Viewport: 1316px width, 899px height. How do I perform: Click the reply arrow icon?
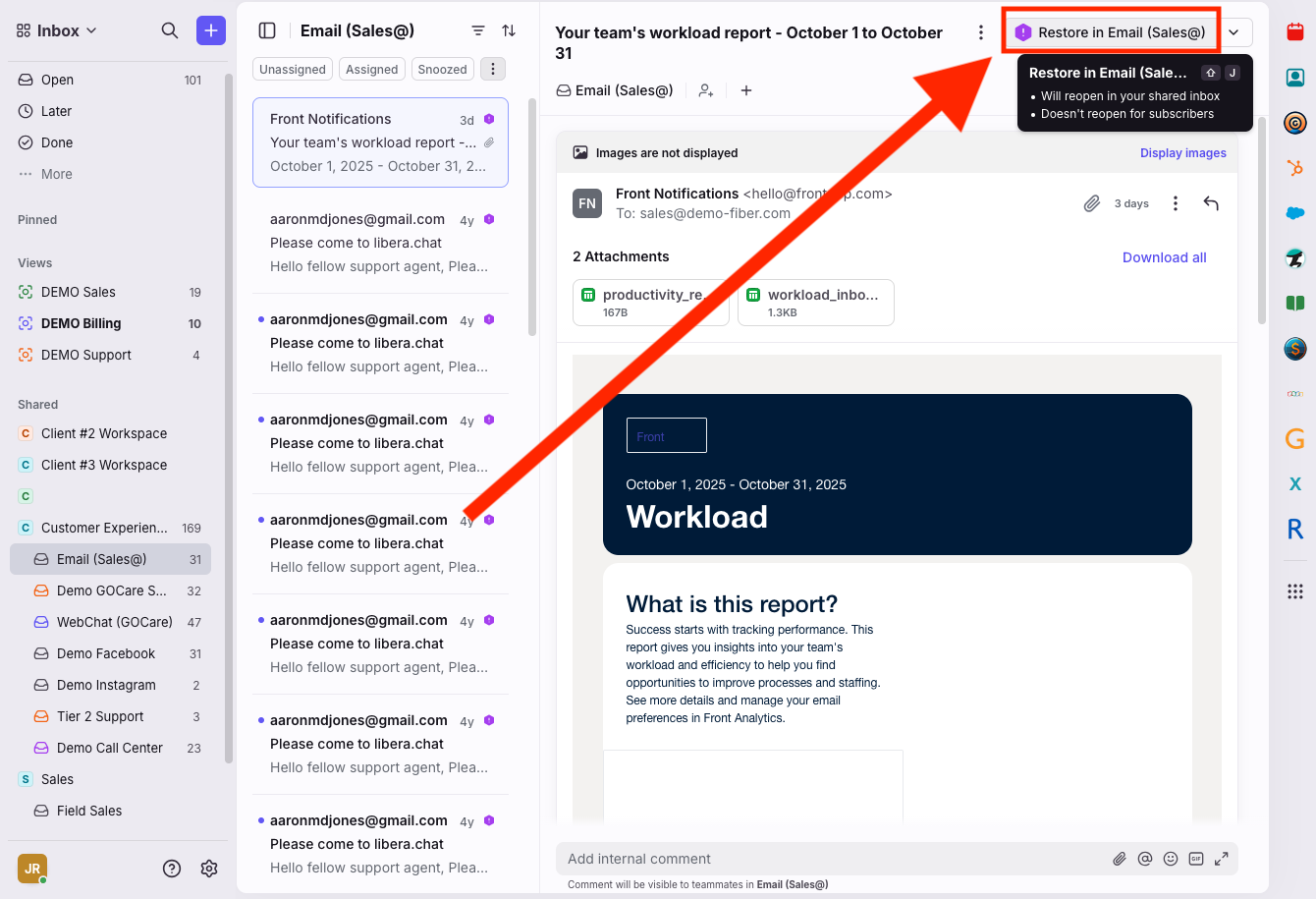click(x=1211, y=203)
